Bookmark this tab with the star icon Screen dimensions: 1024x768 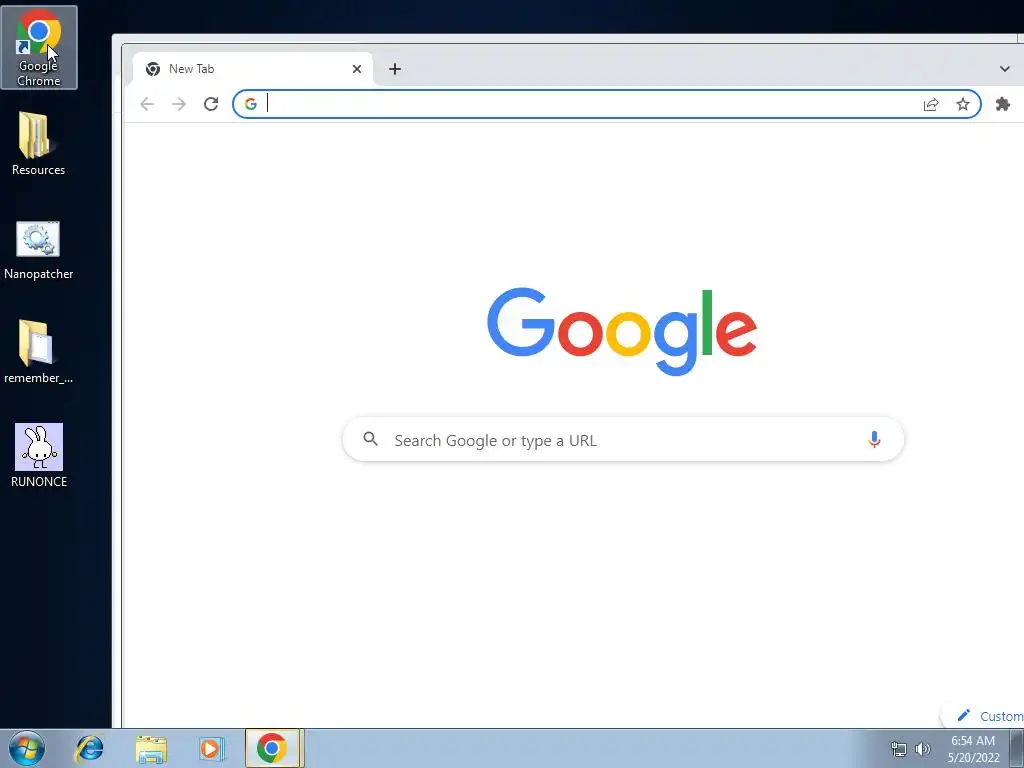pyautogui.click(x=963, y=104)
